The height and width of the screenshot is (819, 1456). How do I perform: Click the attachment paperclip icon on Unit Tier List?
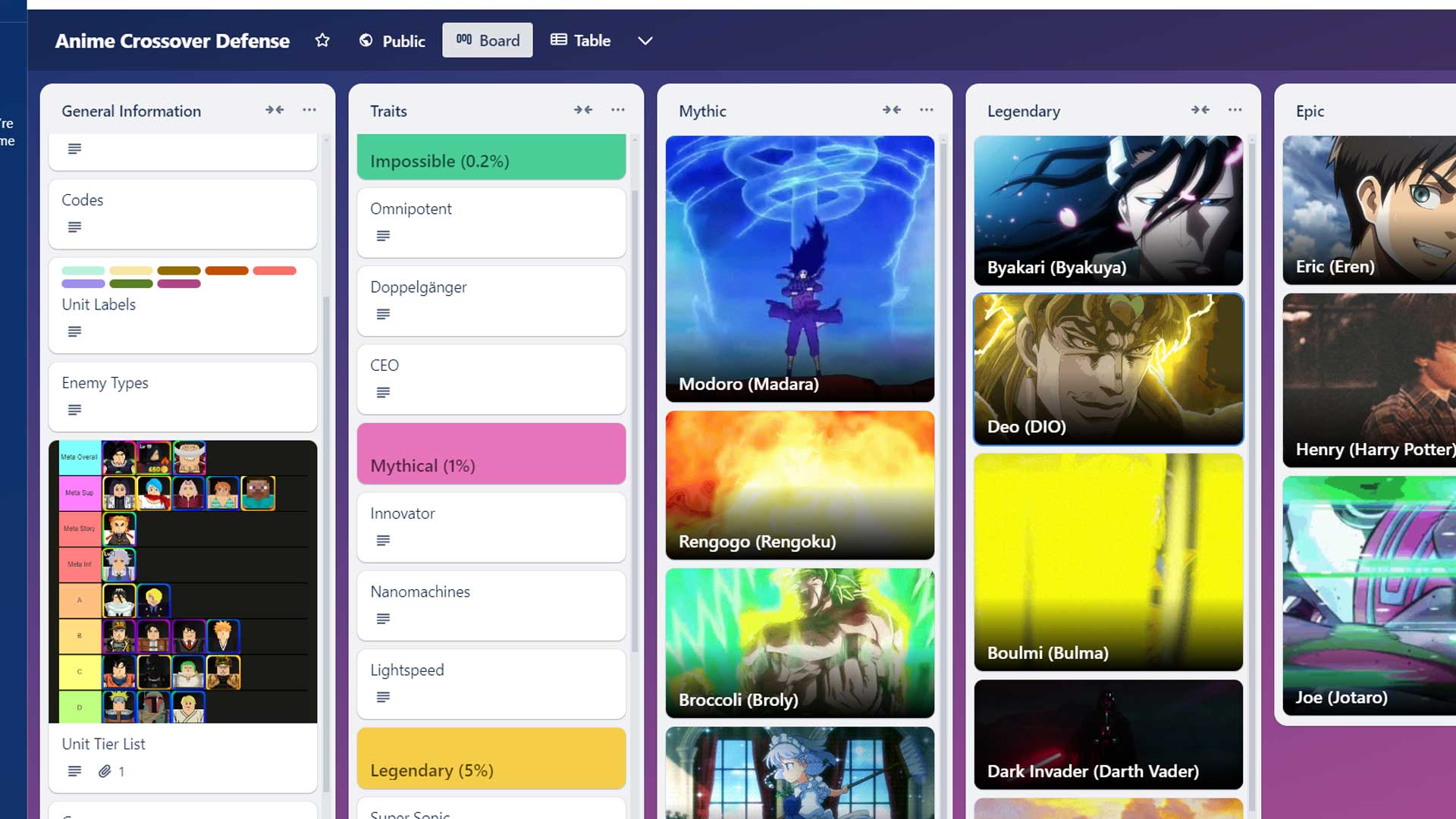pyautogui.click(x=105, y=771)
